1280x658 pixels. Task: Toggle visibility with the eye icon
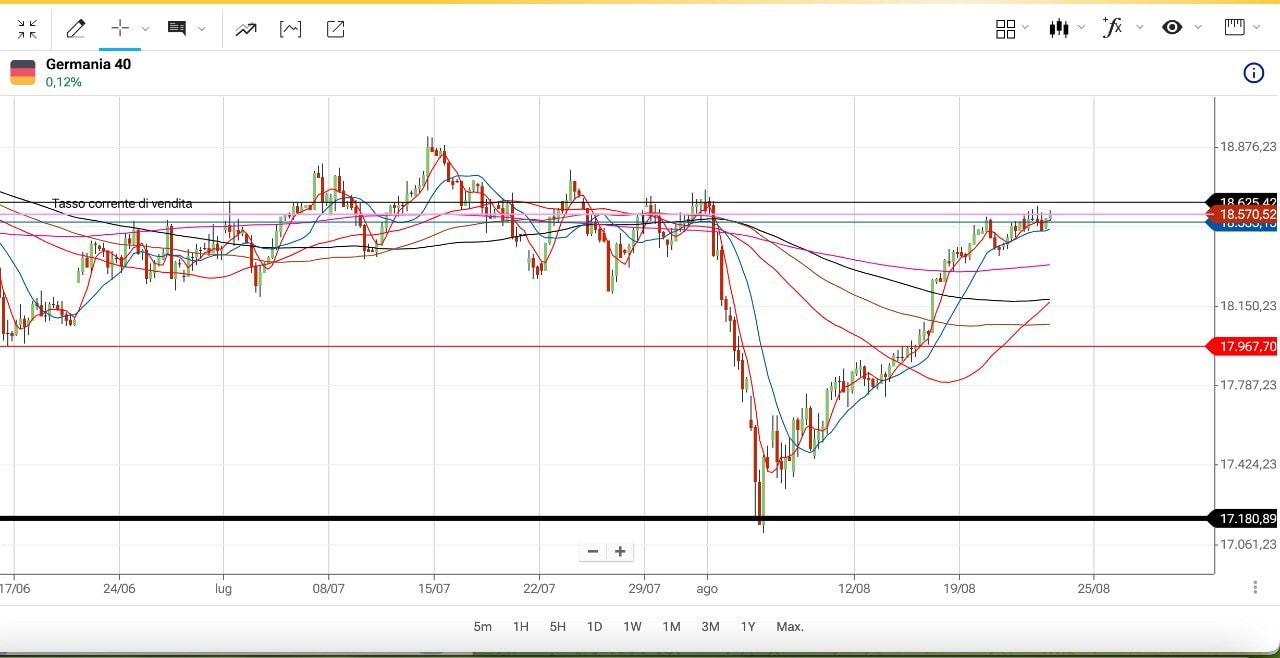tap(1172, 28)
